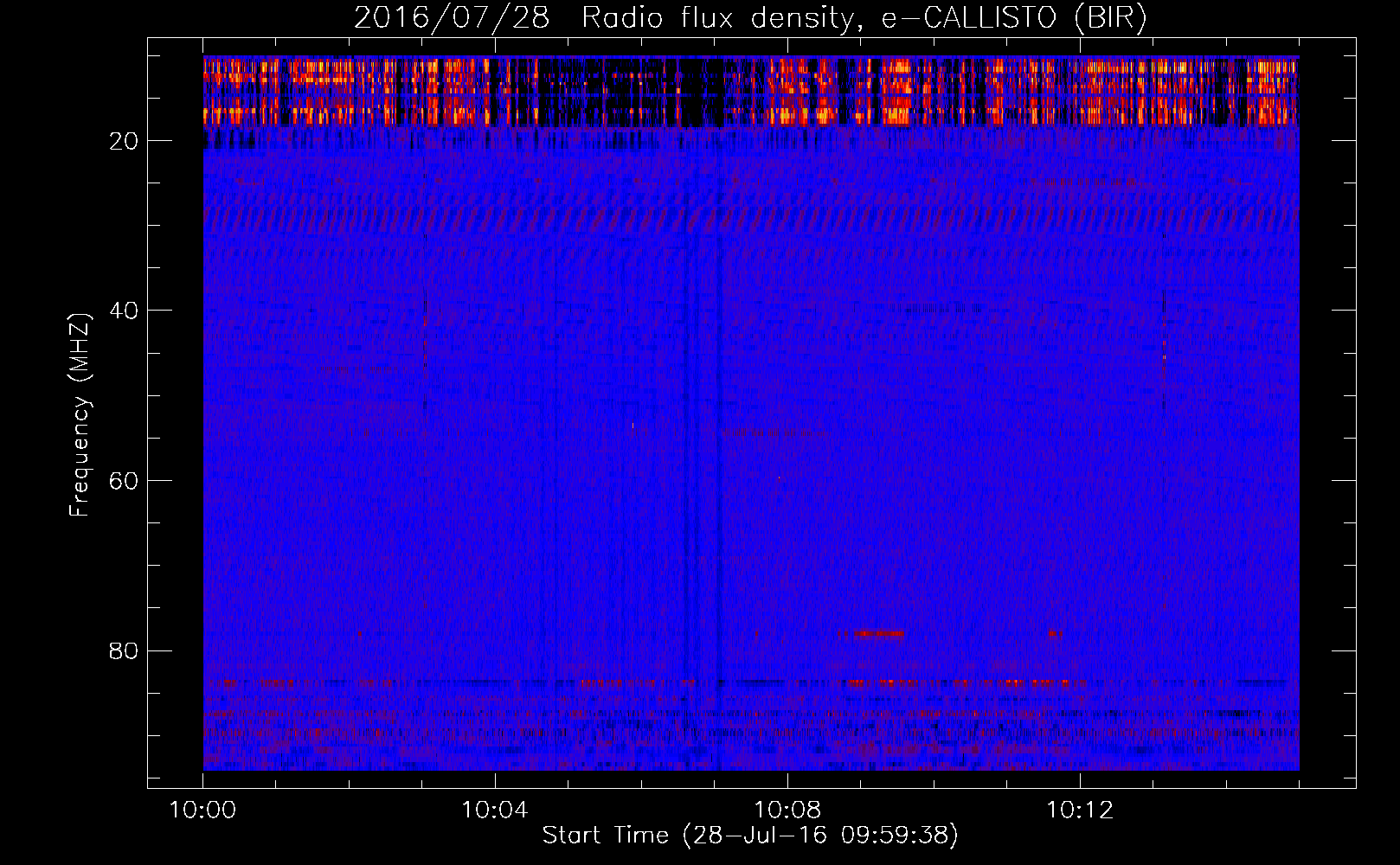Click the 10:00 time tick label
This screenshot has width=1400, height=865.
click(x=202, y=811)
